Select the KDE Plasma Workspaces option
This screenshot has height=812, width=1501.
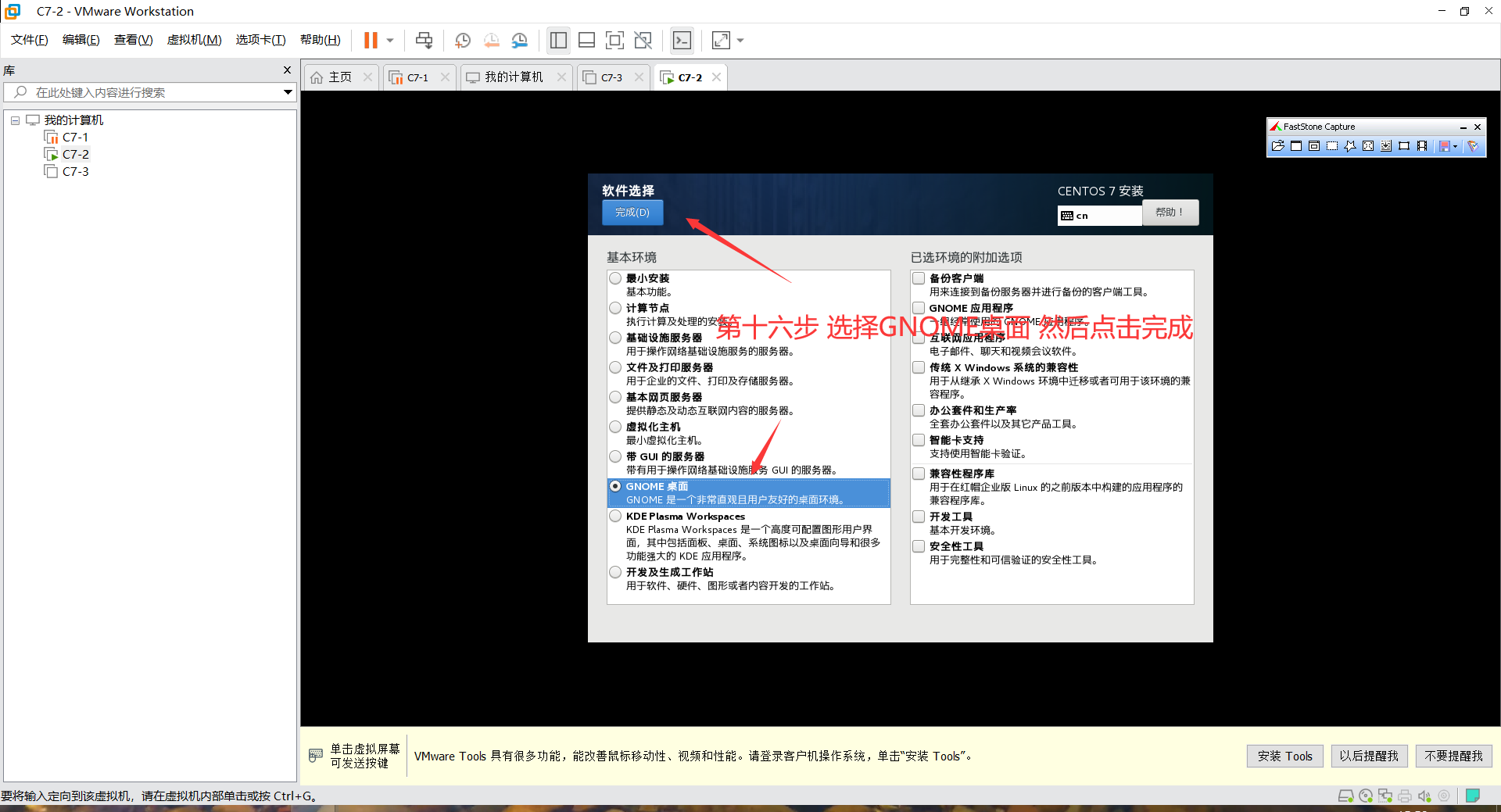point(615,516)
